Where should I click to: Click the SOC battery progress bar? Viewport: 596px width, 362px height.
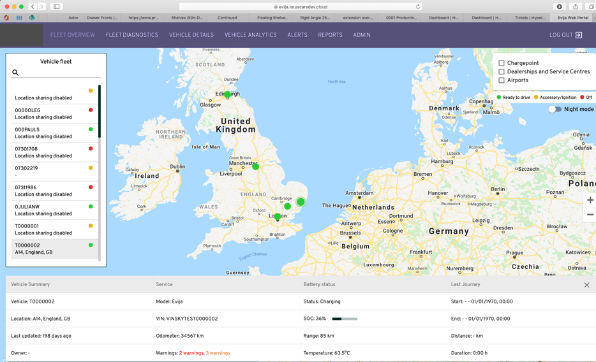pos(344,319)
